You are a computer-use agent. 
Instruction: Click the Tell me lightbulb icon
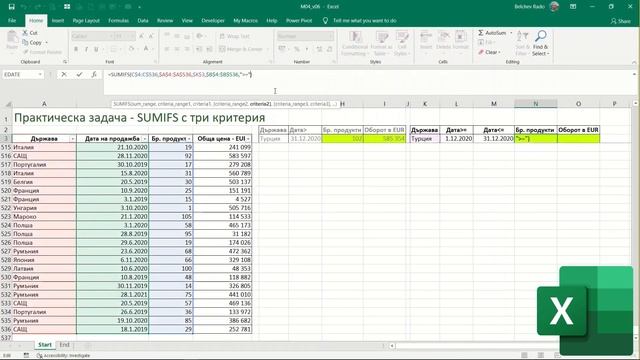coord(325,20)
